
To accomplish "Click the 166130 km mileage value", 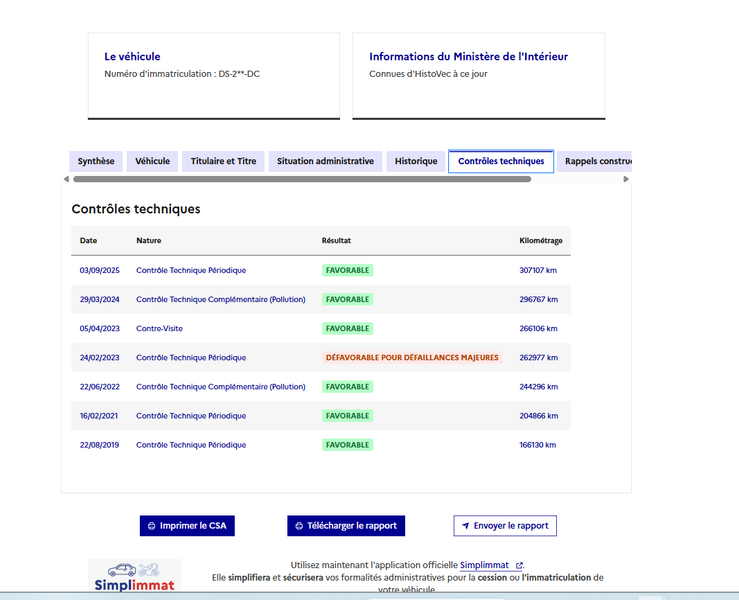I will click(x=538, y=445).
